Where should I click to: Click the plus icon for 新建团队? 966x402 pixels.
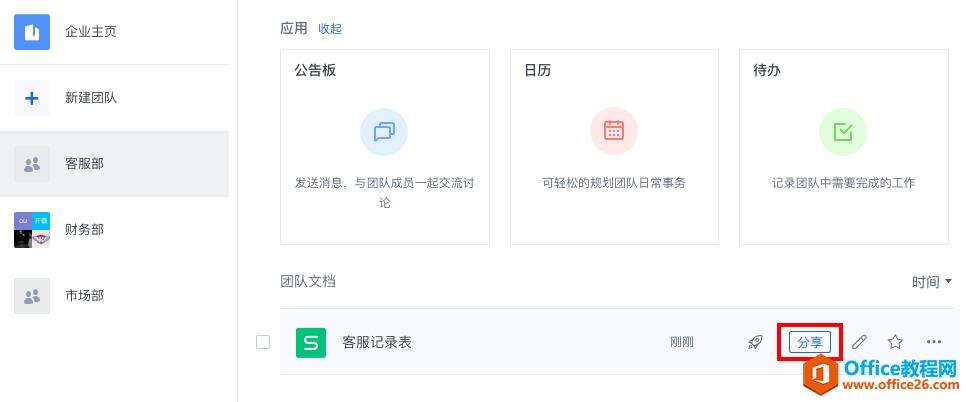pos(32,98)
